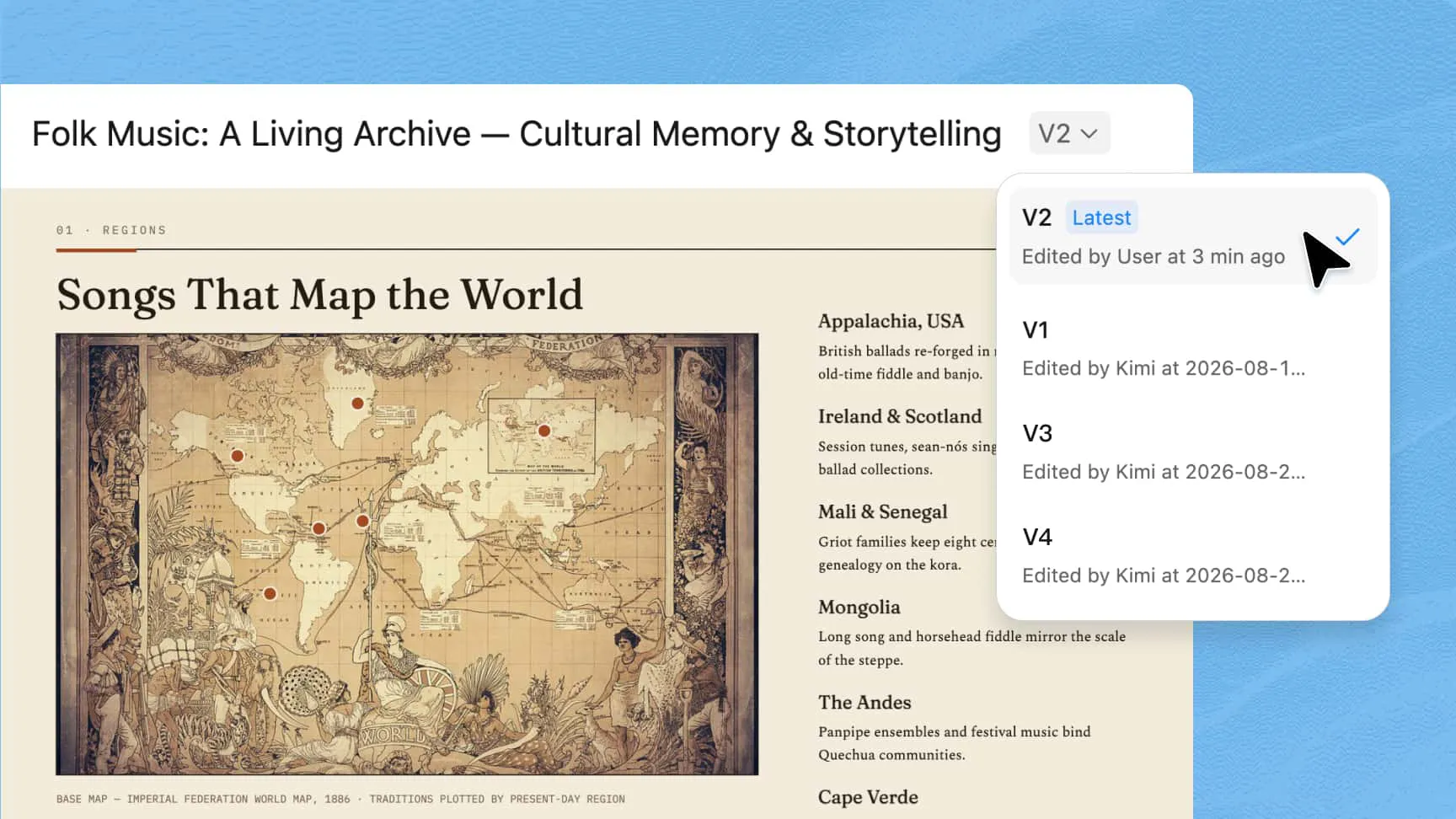Open the V2 version dropdown
Image resolution: width=1456 pixels, height=819 pixels.
point(1068,133)
